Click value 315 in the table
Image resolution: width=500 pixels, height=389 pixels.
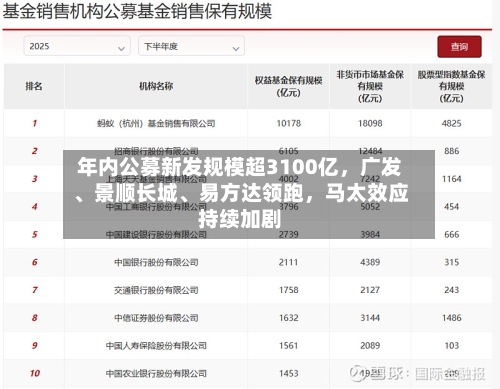[x=452, y=262]
